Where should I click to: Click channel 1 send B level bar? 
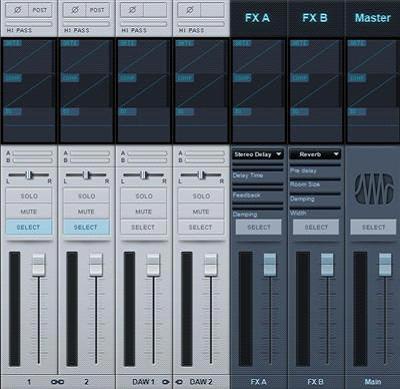(x=32, y=160)
